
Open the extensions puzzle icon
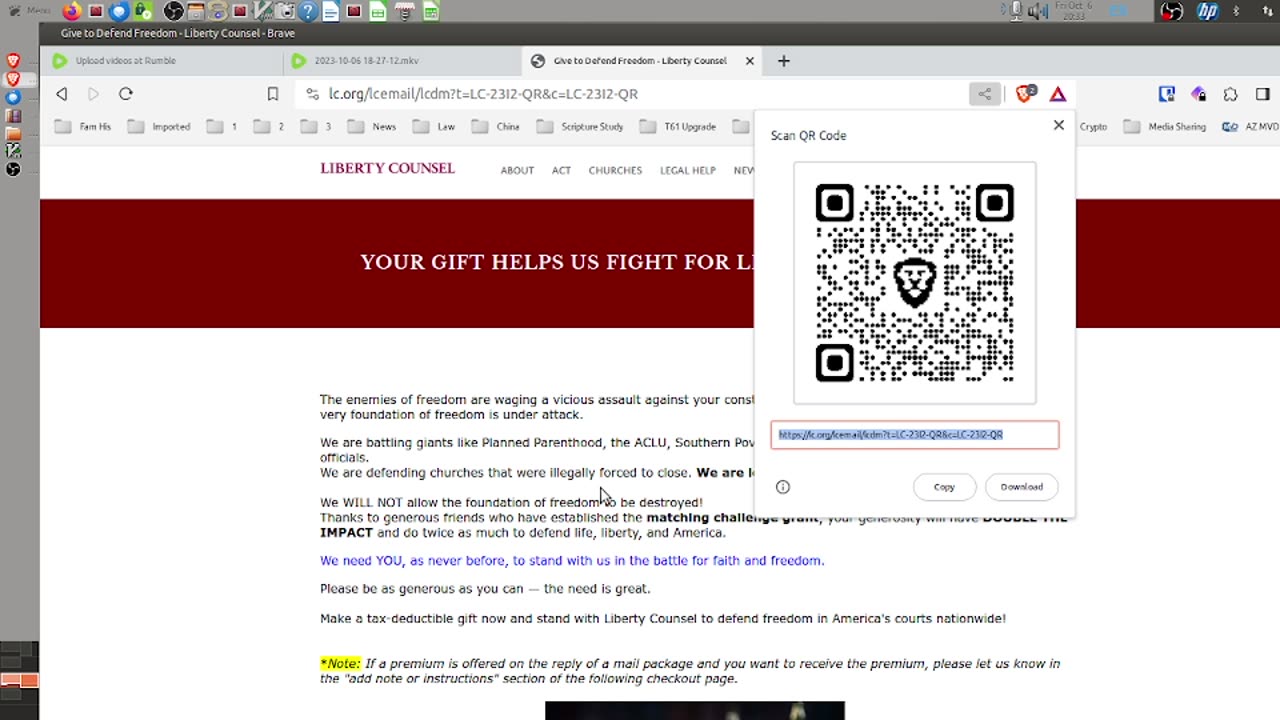pos(1231,94)
